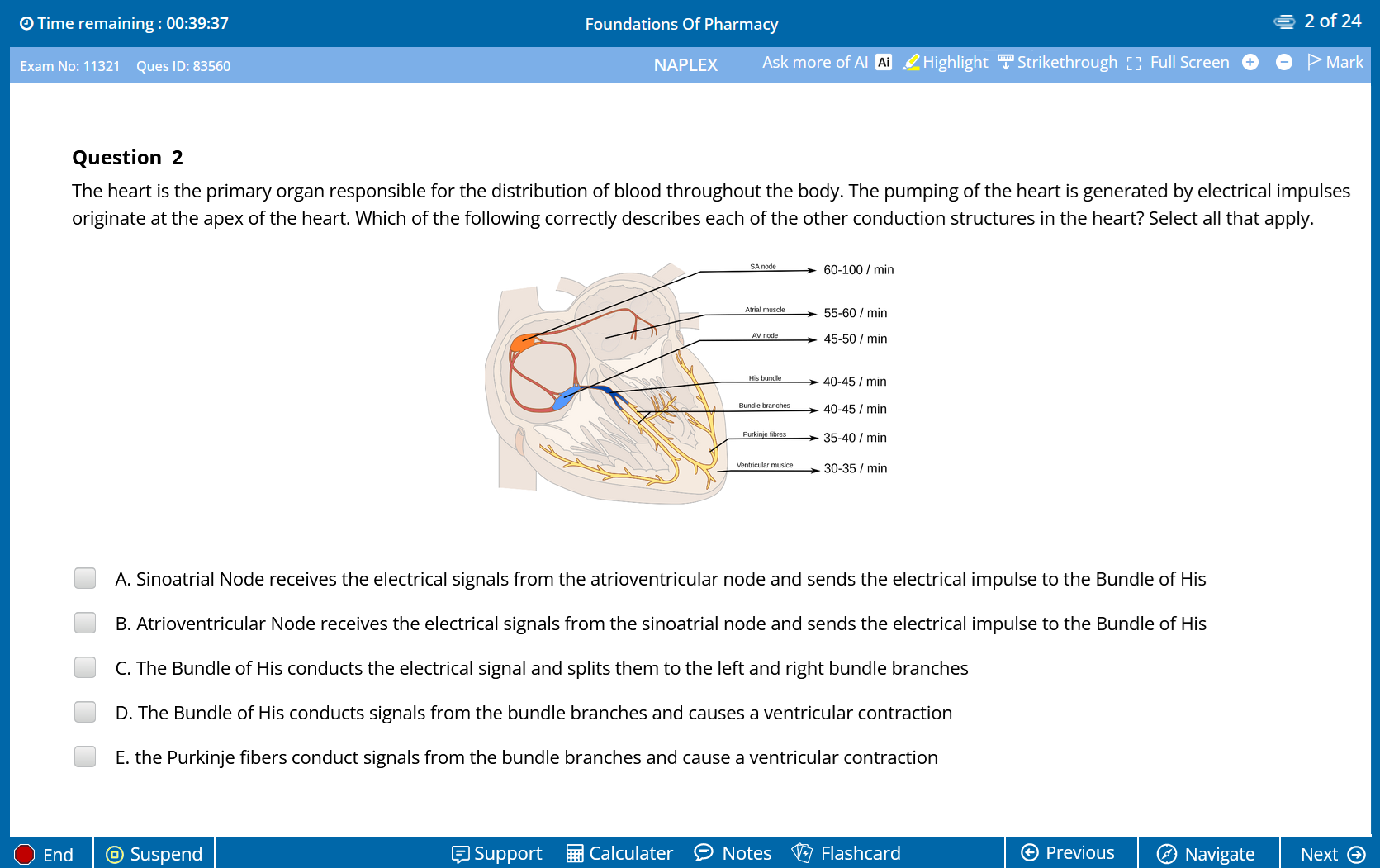Open the Flashcard tool

pyautogui.click(x=846, y=853)
